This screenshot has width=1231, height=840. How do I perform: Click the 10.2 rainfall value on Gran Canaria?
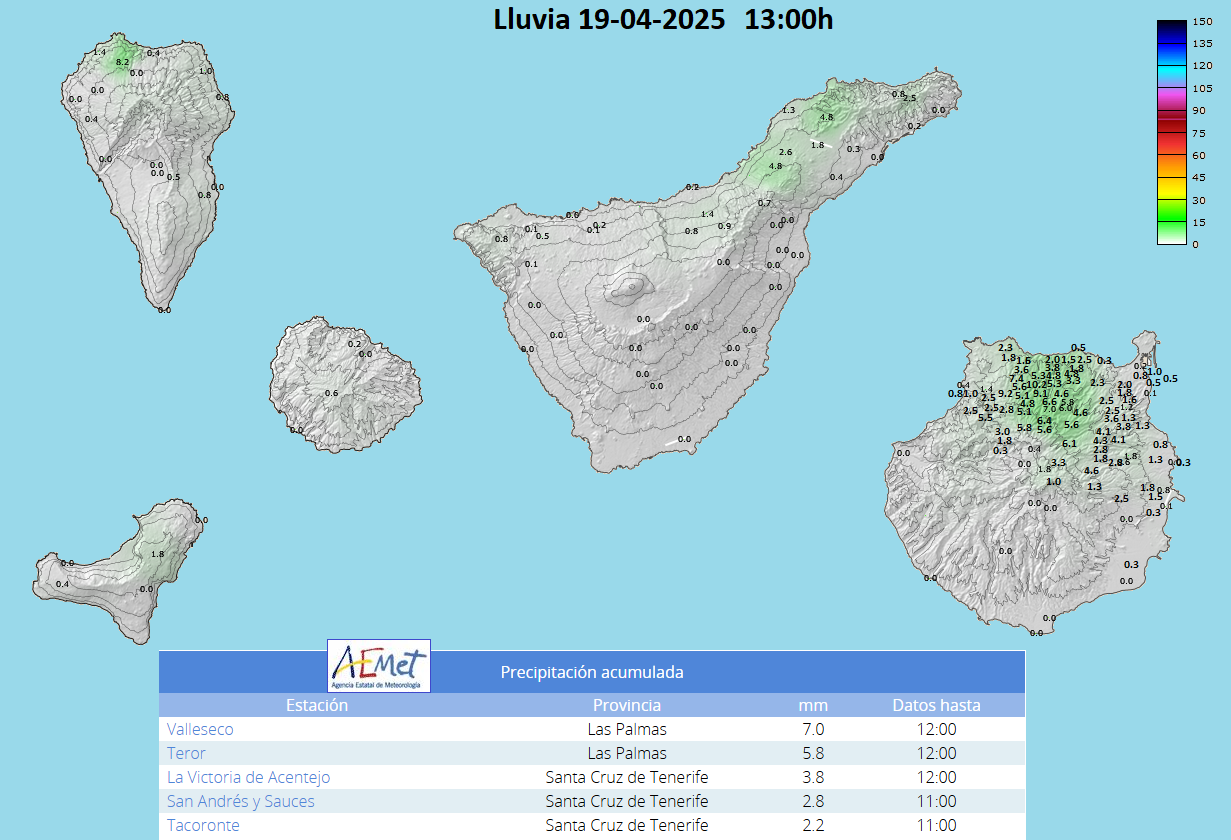[1037, 384]
